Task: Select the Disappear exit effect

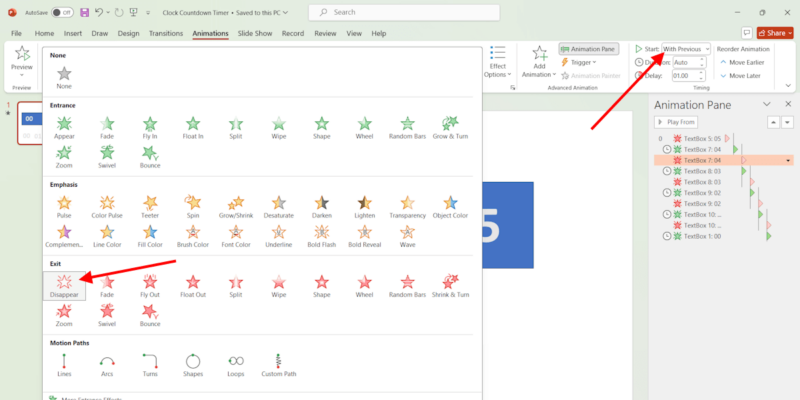Action: 64,286
